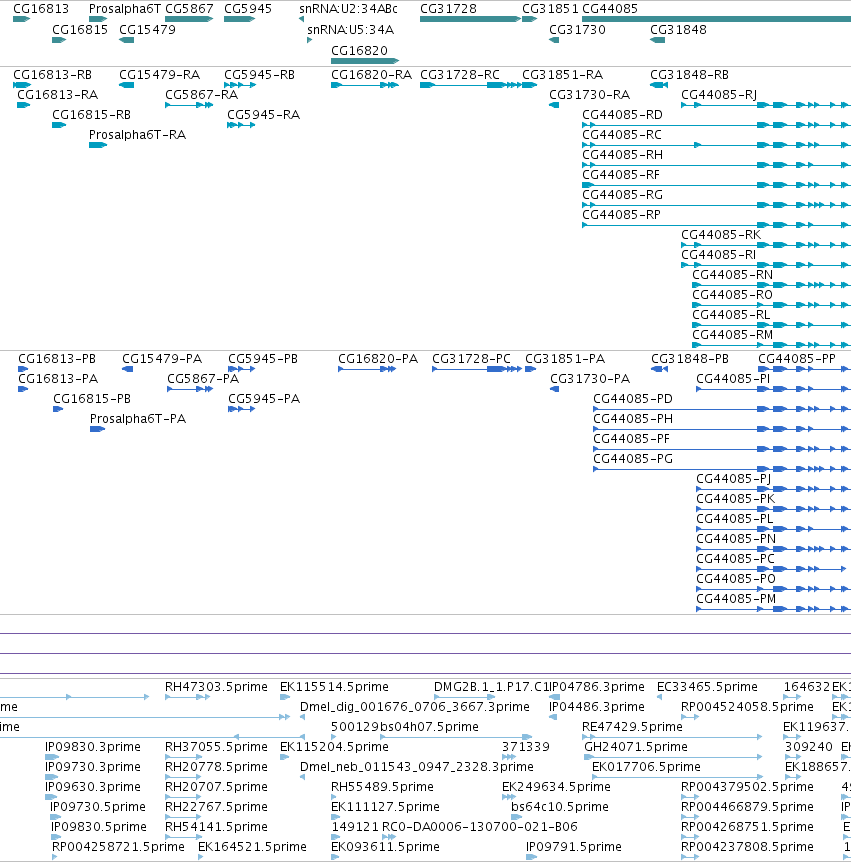Screen dimensions: 851x862
Task: Select transcript CG44085-RH
Action: 622,155
